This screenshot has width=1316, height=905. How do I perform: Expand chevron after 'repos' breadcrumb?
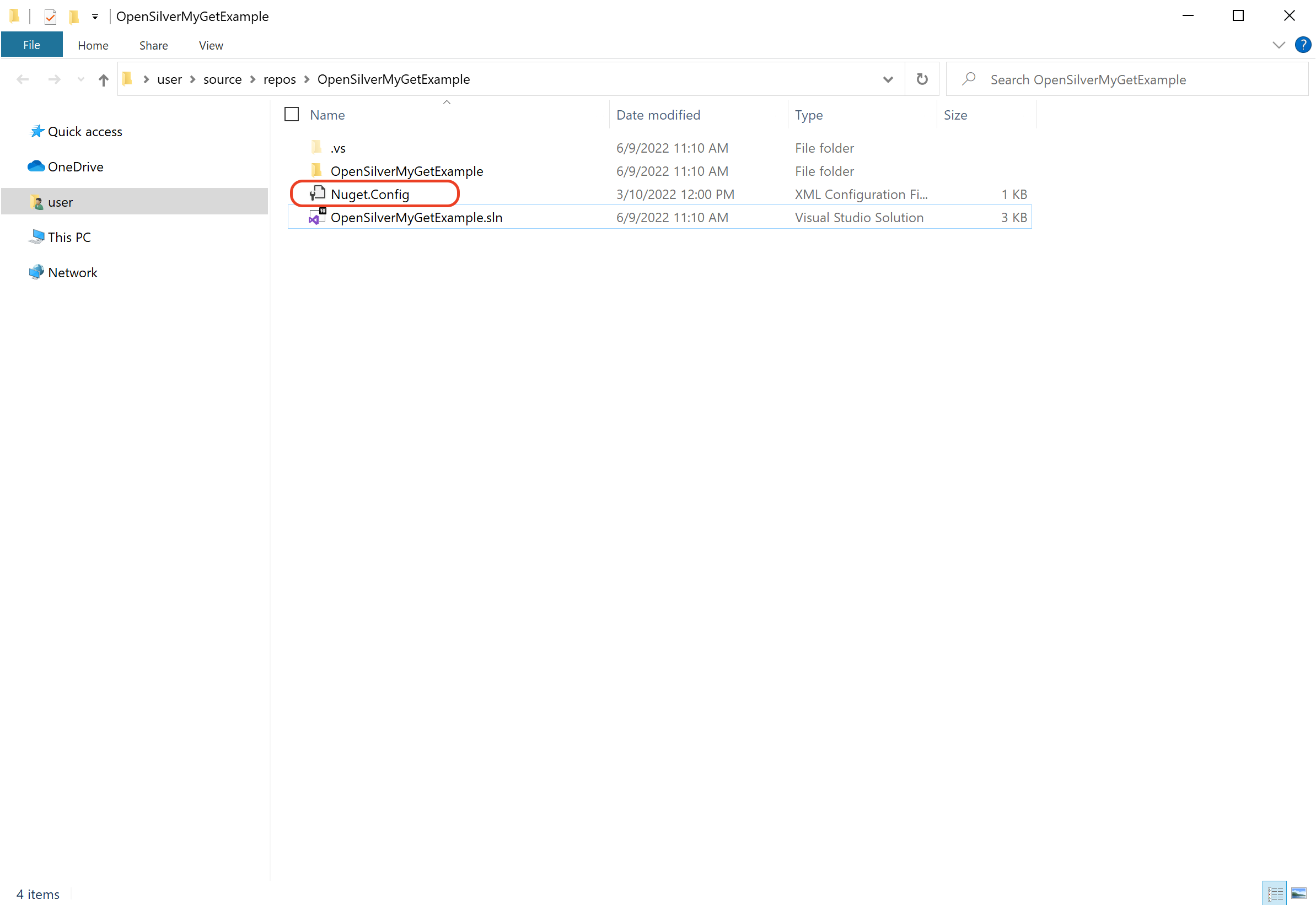click(307, 79)
